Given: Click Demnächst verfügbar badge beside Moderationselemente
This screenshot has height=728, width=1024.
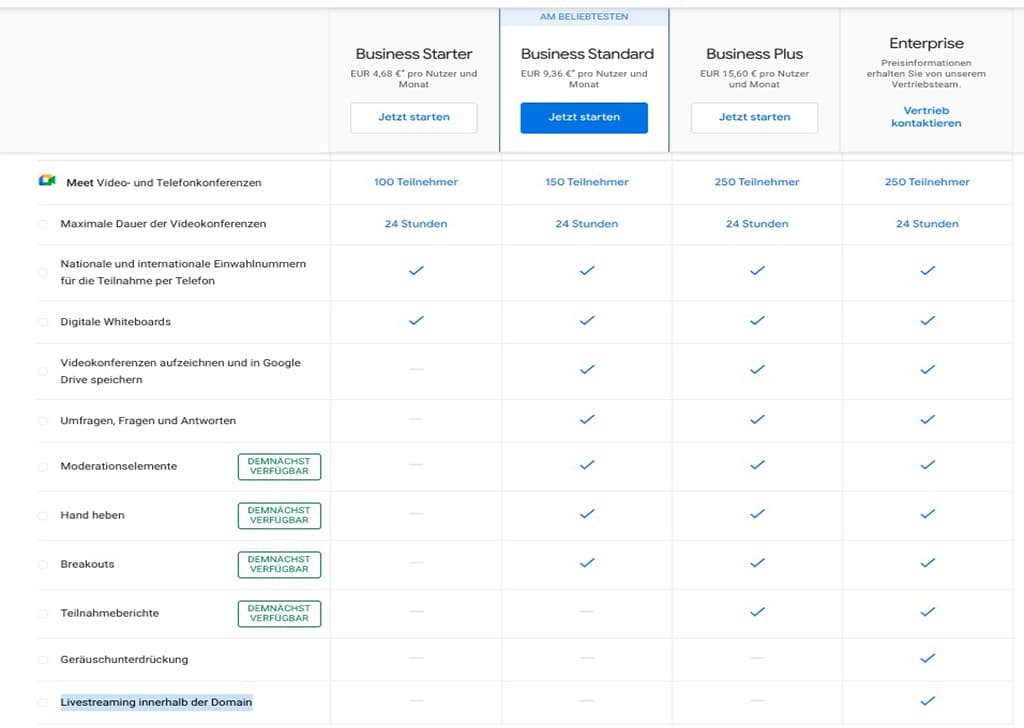Looking at the screenshot, I should pyautogui.click(x=279, y=466).
